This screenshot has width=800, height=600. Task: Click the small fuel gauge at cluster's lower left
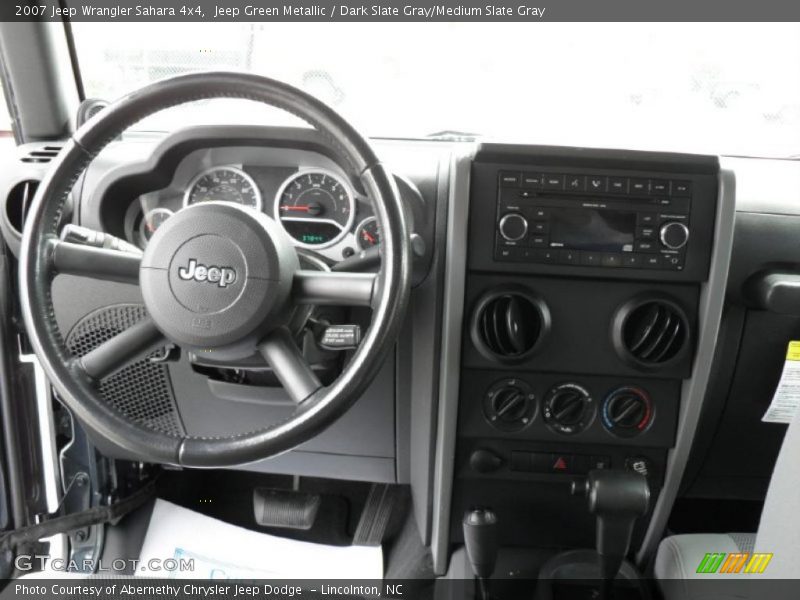point(154,222)
